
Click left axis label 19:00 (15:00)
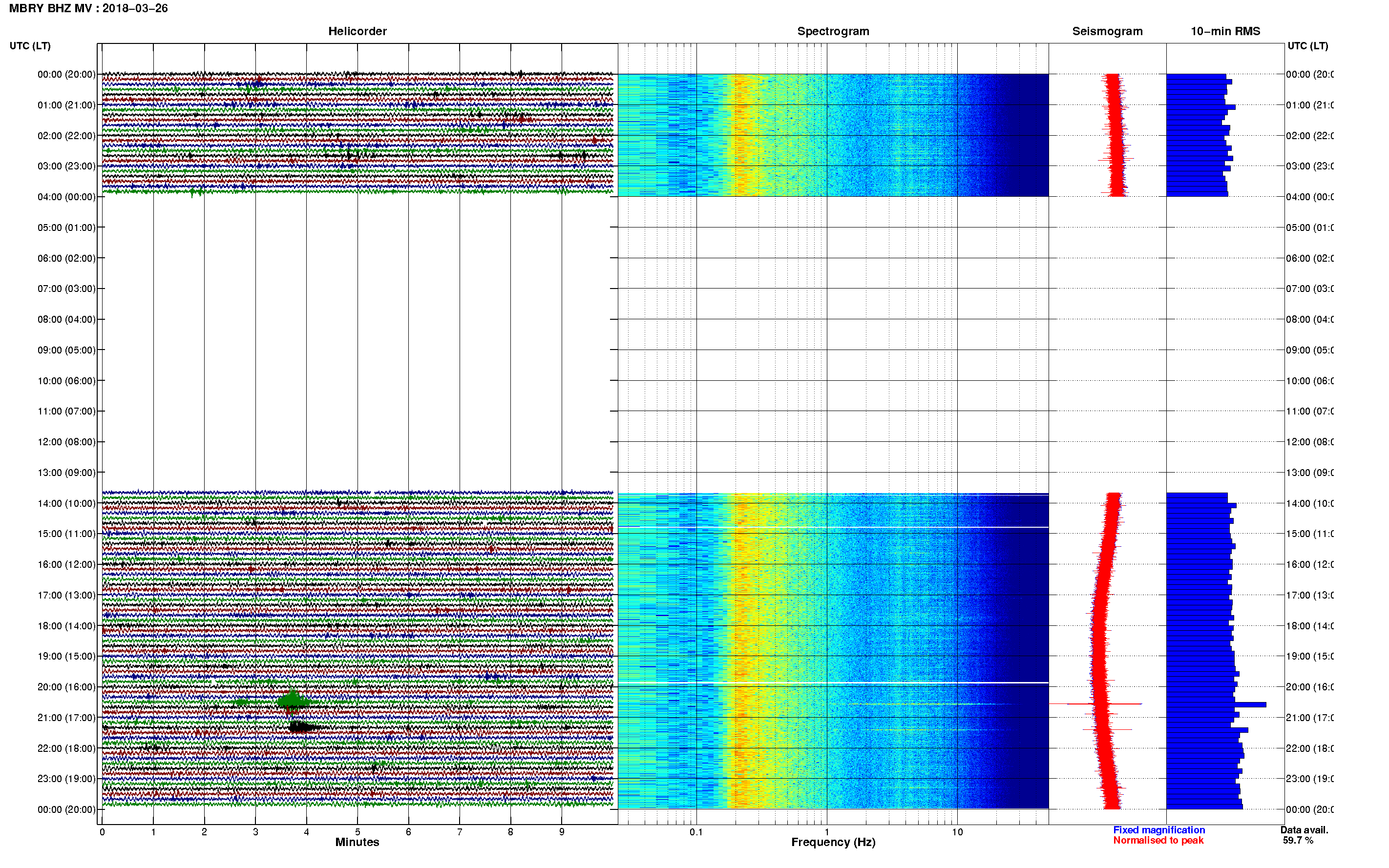coord(66,656)
